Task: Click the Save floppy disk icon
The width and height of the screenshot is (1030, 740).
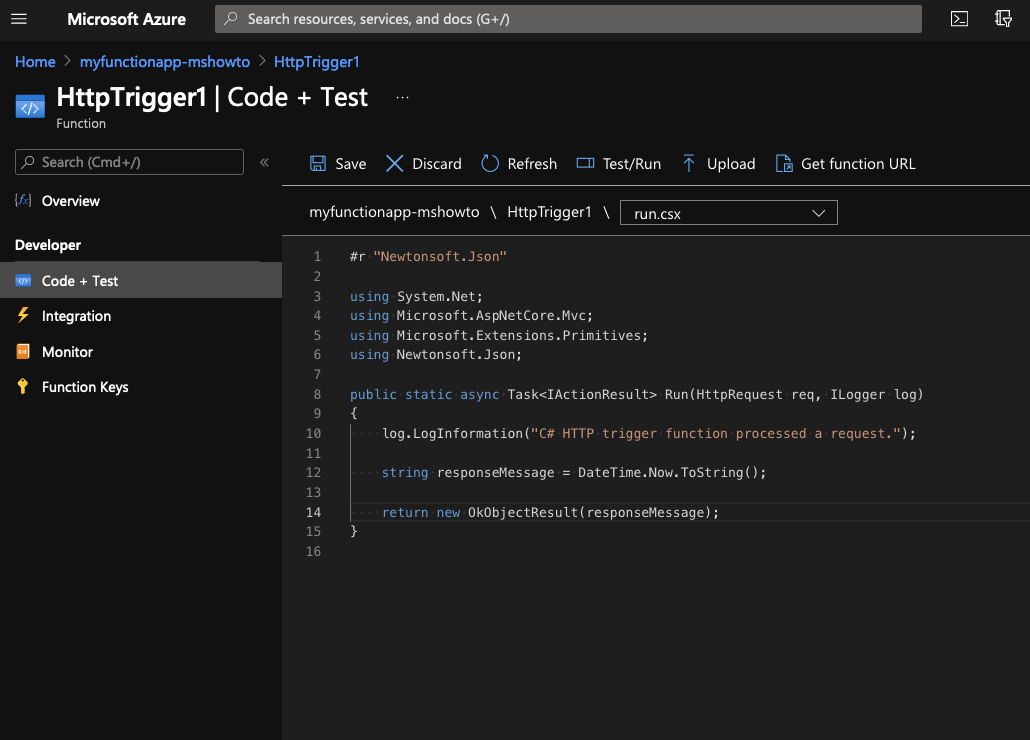Action: [318, 163]
